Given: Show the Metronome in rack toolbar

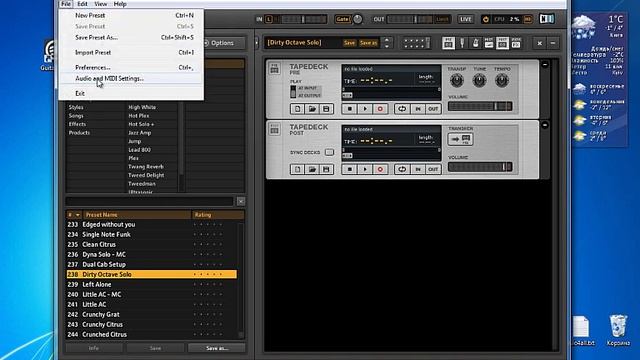Looking at the screenshot, I should (x=476, y=43).
